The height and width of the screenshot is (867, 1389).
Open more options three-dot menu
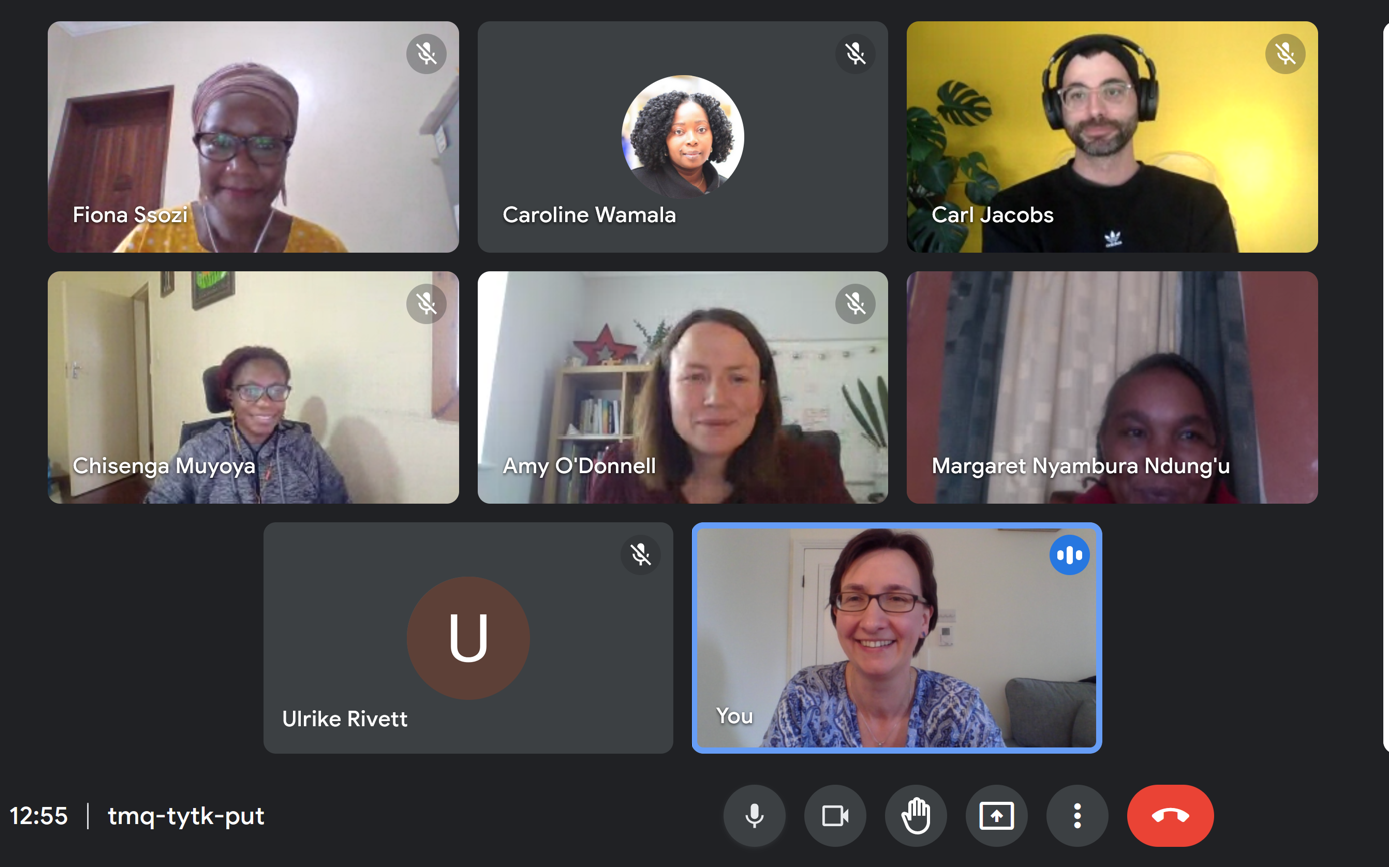[1077, 816]
